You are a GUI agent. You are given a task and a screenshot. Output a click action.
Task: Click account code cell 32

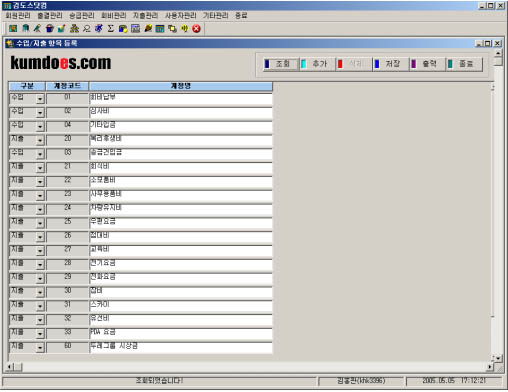(67, 320)
